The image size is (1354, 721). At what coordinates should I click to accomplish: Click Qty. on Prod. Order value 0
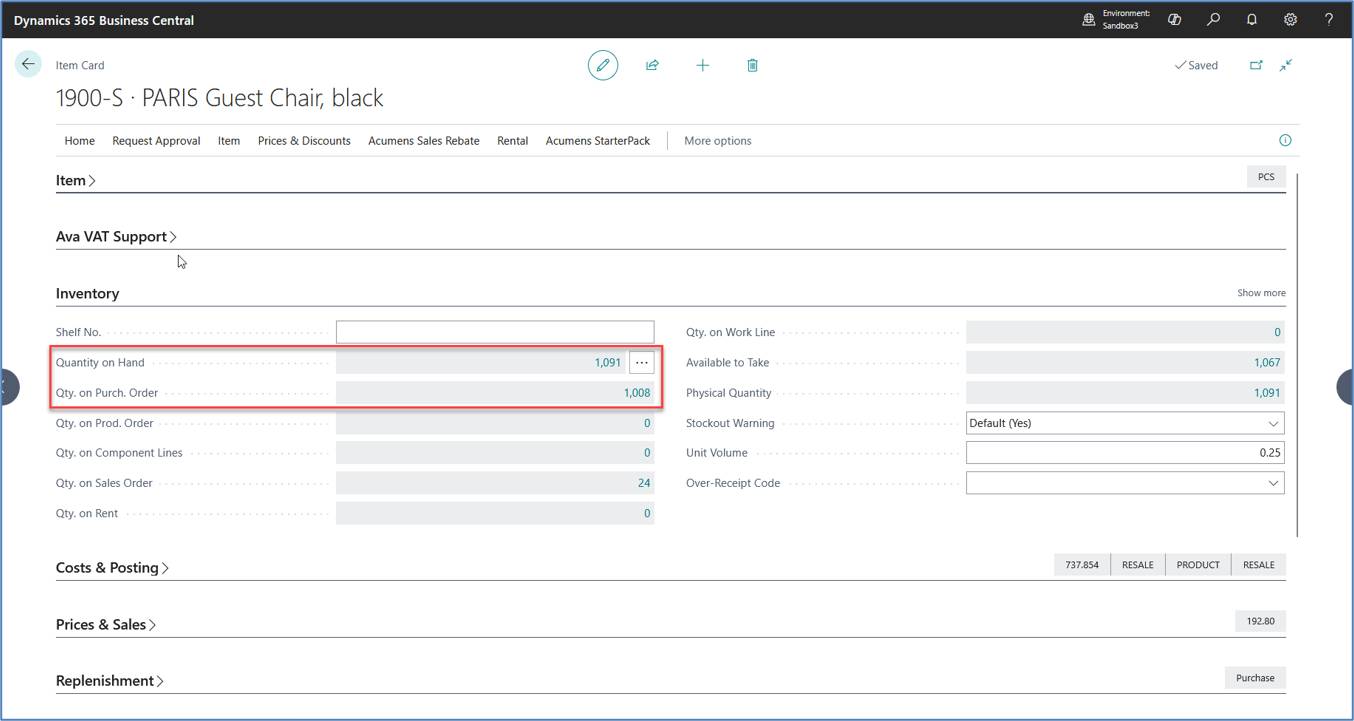pos(647,423)
